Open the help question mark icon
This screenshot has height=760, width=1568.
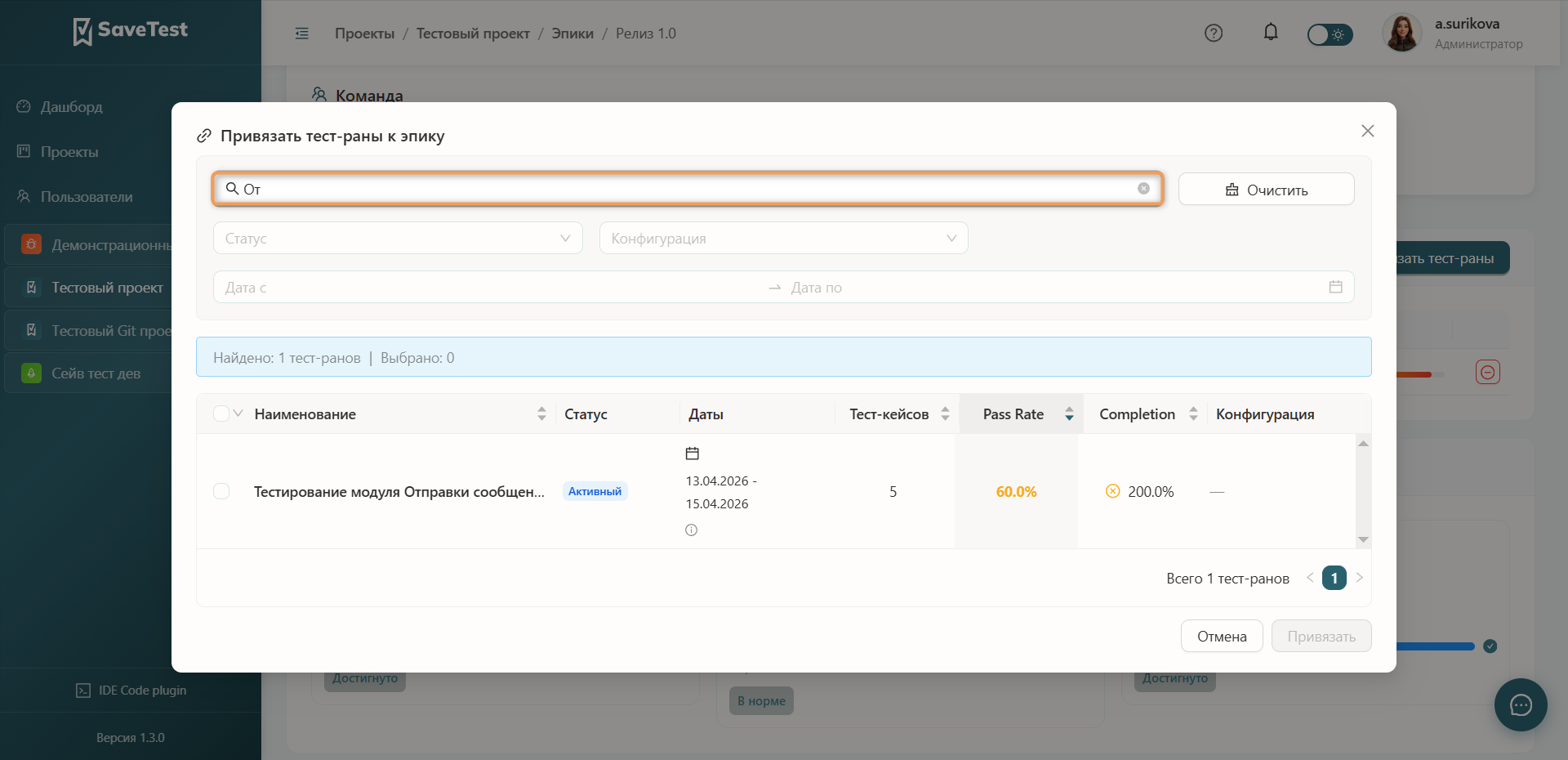(x=1214, y=34)
